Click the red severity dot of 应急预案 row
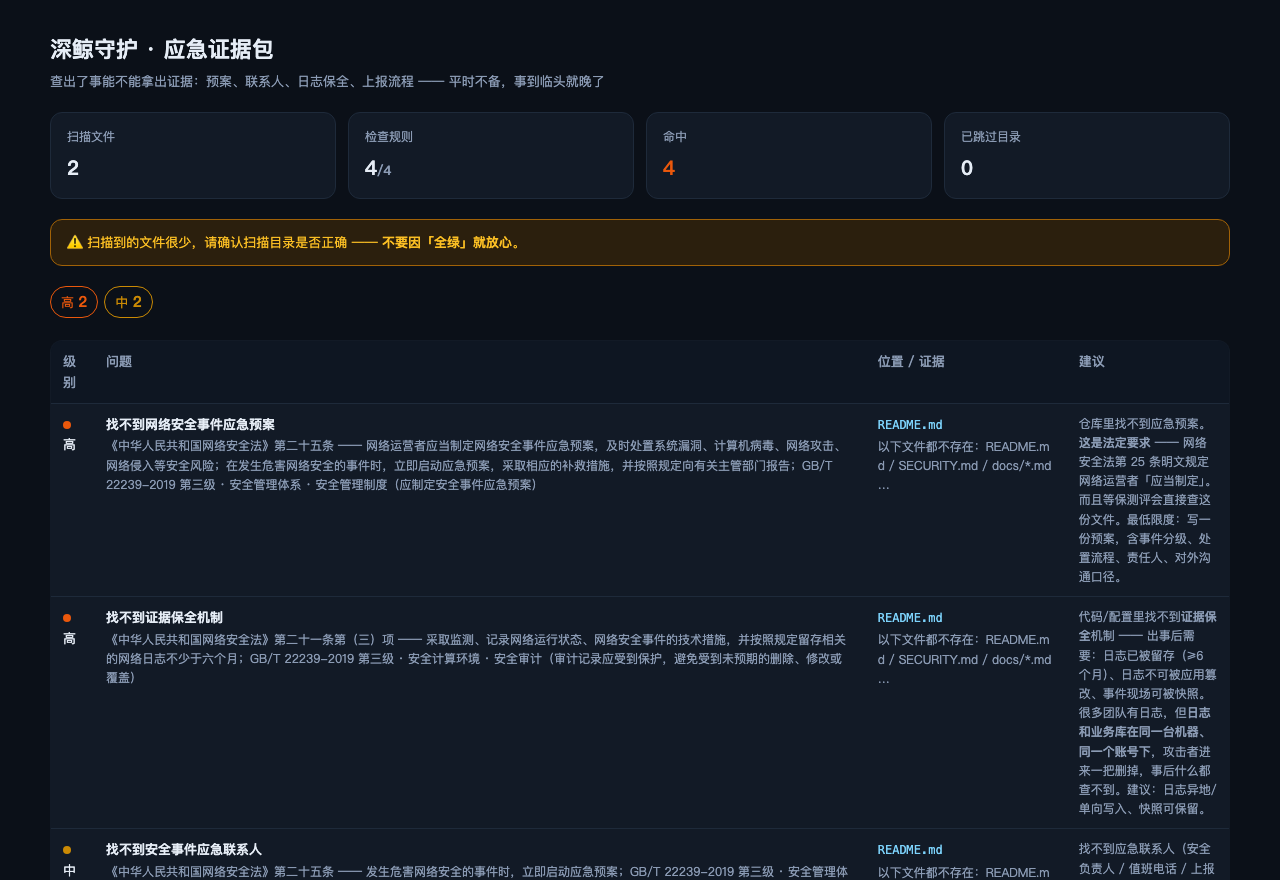Viewport: 1280px width, 880px height. tap(67, 425)
